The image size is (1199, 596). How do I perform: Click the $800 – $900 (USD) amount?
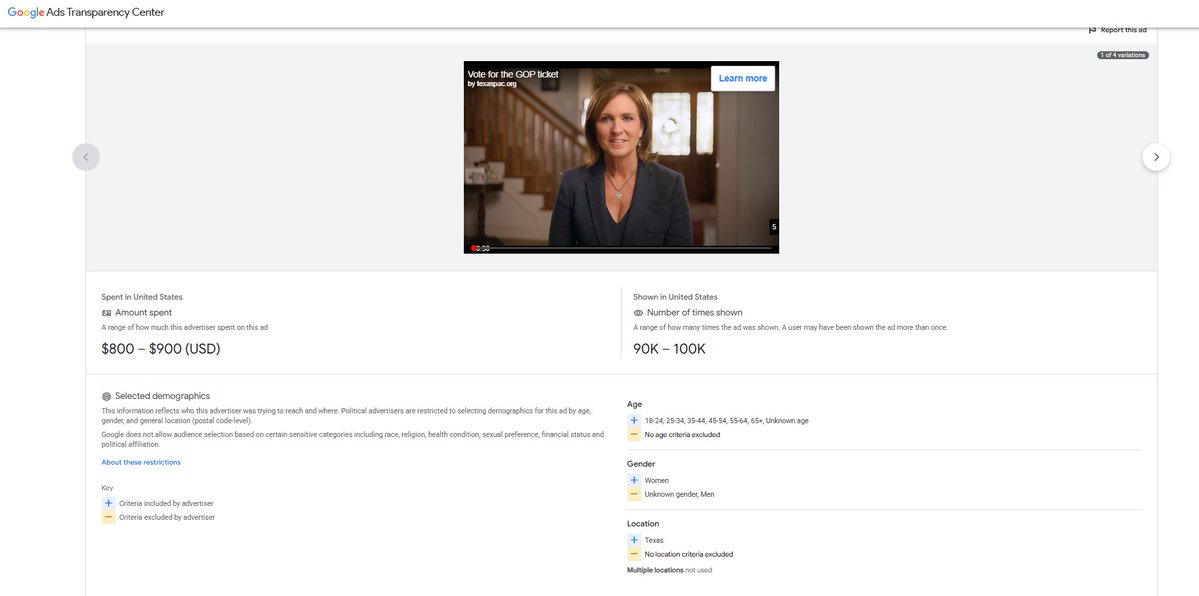pyautogui.click(x=161, y=349)
